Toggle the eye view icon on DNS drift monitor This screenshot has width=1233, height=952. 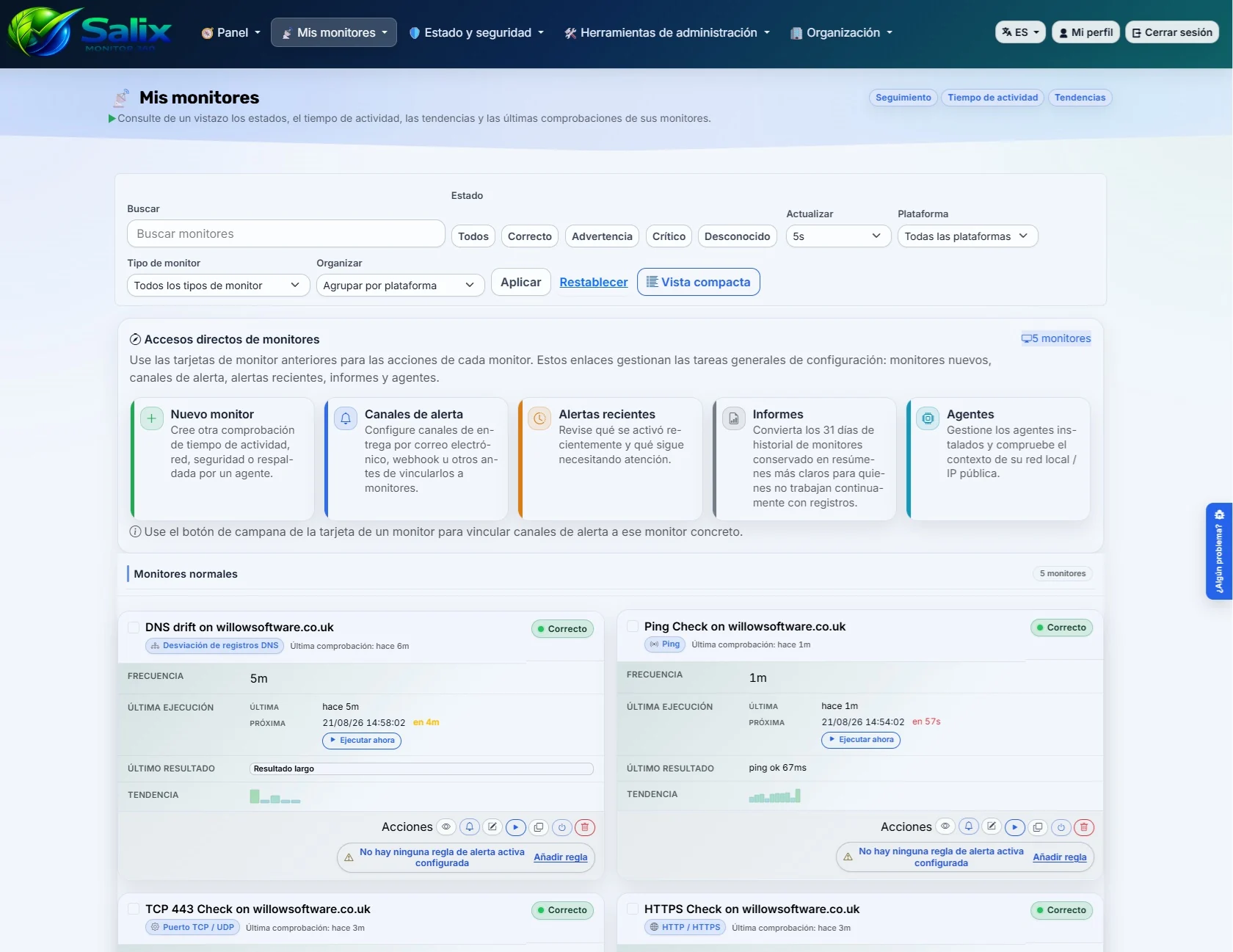click(x=446, y=827)
